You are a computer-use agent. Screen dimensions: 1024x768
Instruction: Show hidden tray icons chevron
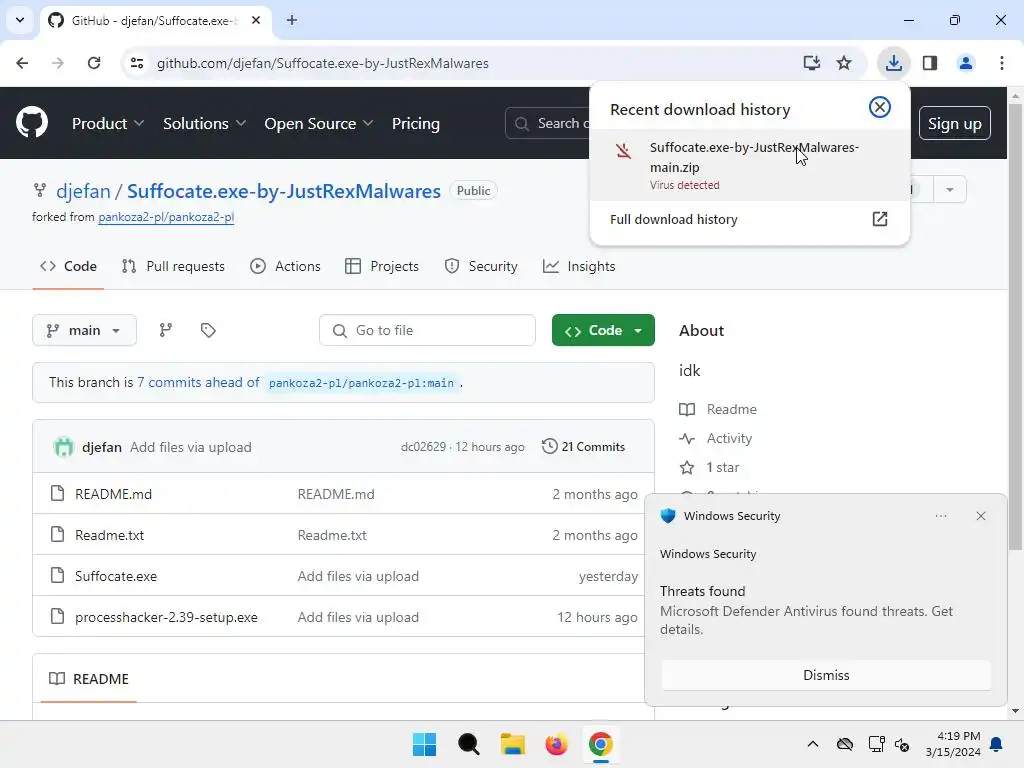(x=812, y=744)
